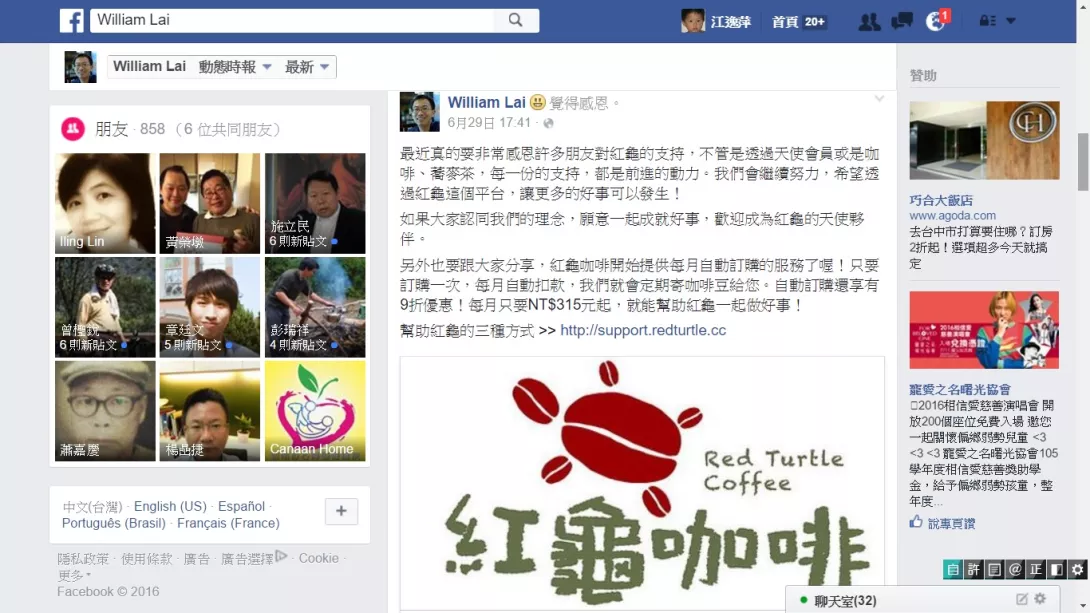1090x613 pixels.
Task: Open the notifications globe icon
Action: [x=936, y=22]
